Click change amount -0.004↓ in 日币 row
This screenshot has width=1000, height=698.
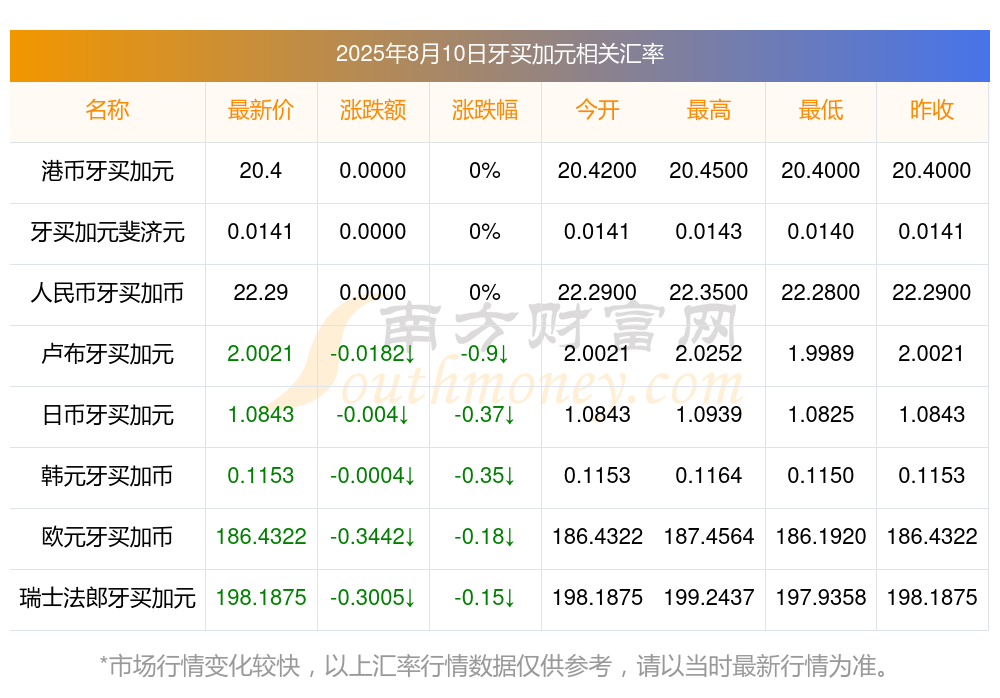click(x=373, y=415)
